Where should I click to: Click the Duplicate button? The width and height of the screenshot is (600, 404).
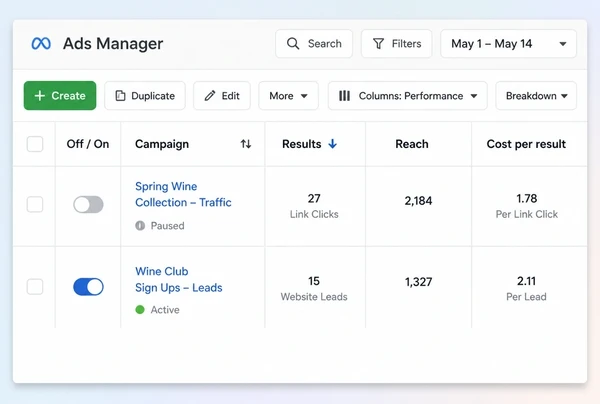pos(145,96)
